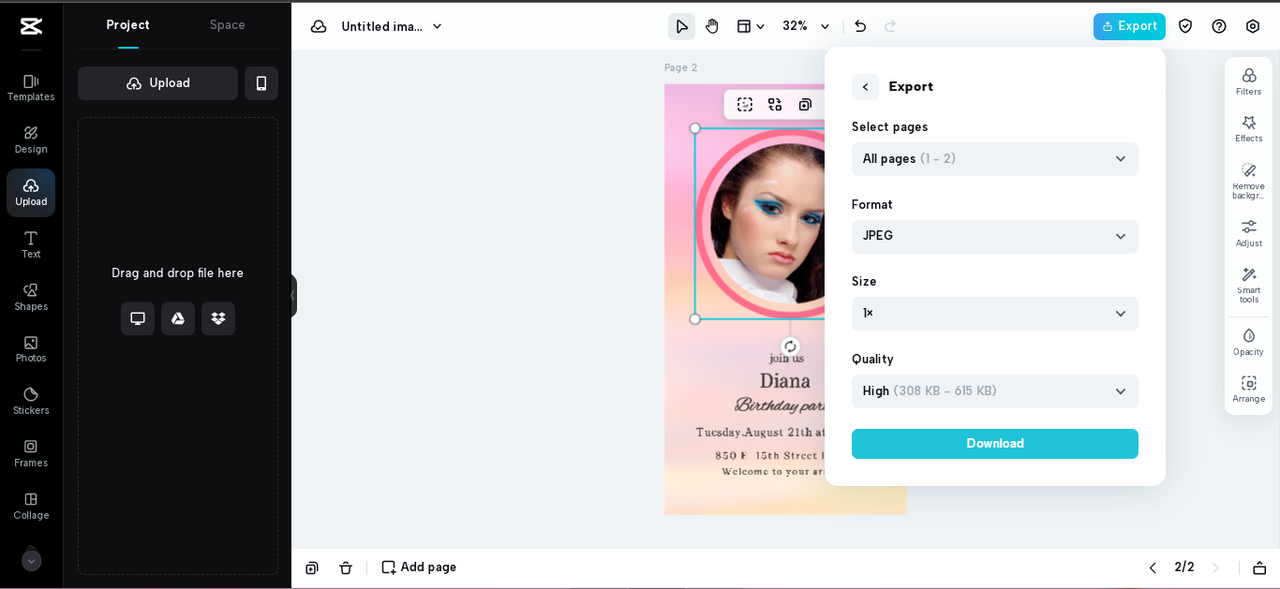Open the settings hexagon icon

click(1252, 26)
